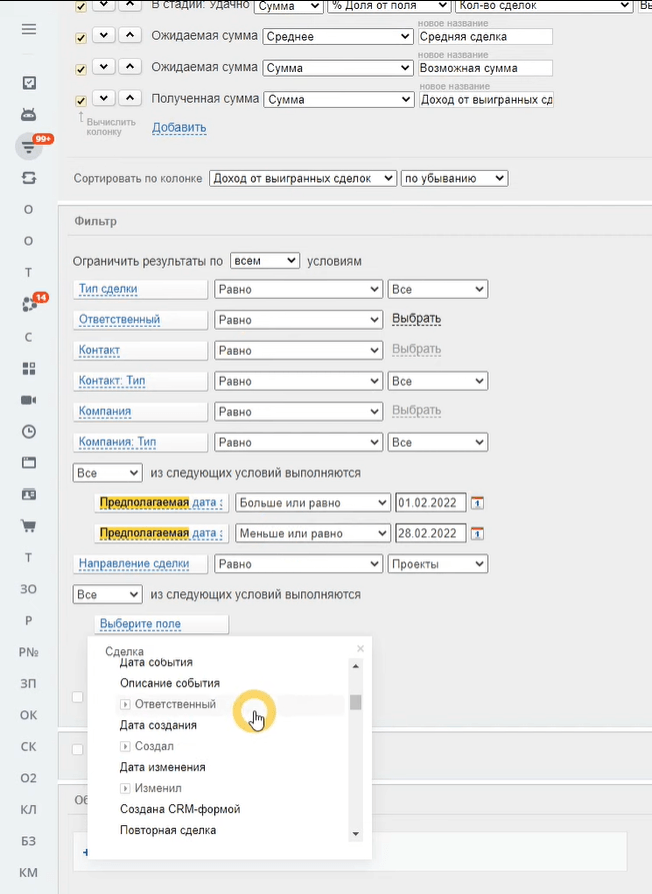The width and height of the screenshot is (652, 894).
Task: Open the video camera icon in sidebar
Action: tap(28, 400)
